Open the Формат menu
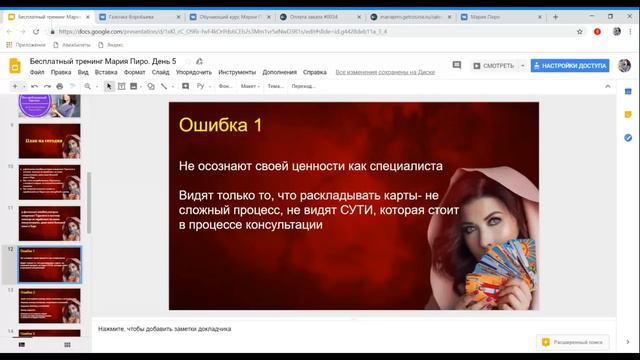Image resolution: width=640 pixels, height=360 pixels. (135, 72)
